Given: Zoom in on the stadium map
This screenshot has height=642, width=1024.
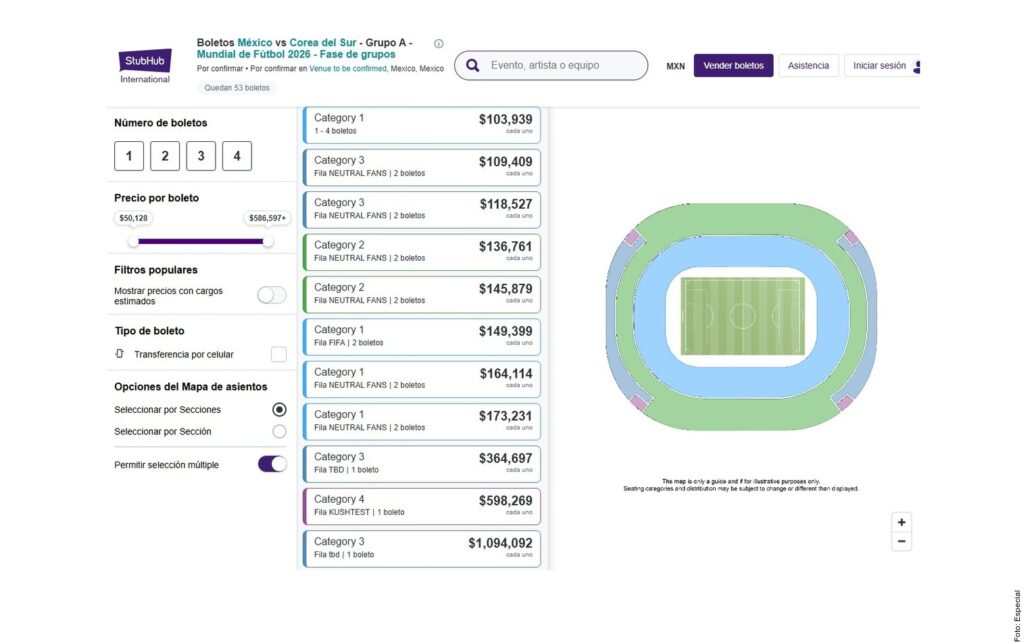Looking at the screenshot, I should tap(901, 522).
